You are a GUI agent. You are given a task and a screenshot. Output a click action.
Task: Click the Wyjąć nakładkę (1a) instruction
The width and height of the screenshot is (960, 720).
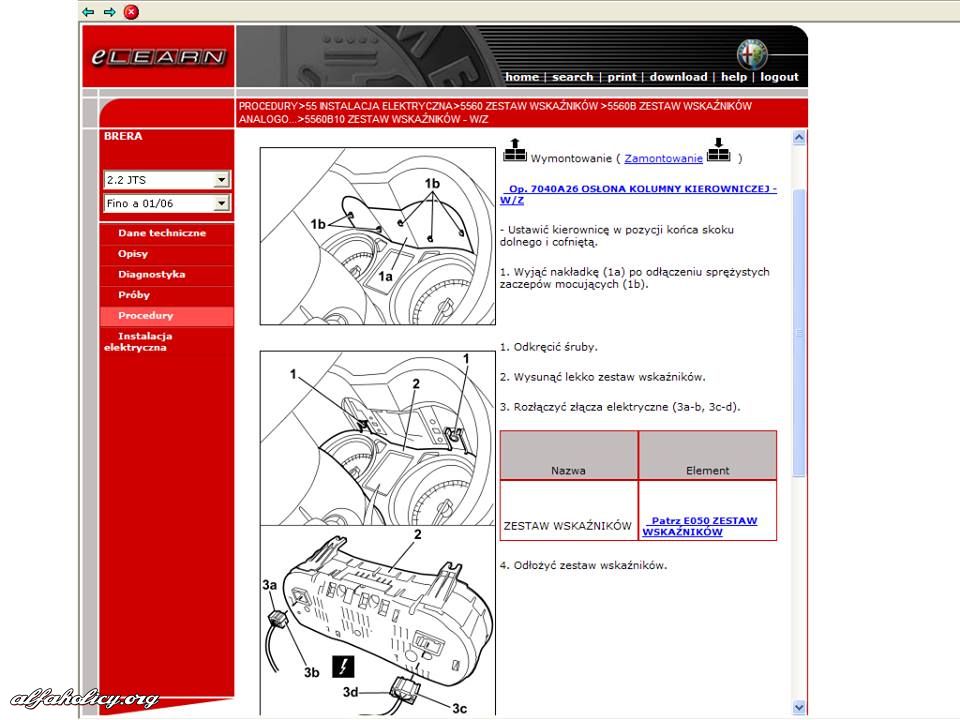point(634,278)
